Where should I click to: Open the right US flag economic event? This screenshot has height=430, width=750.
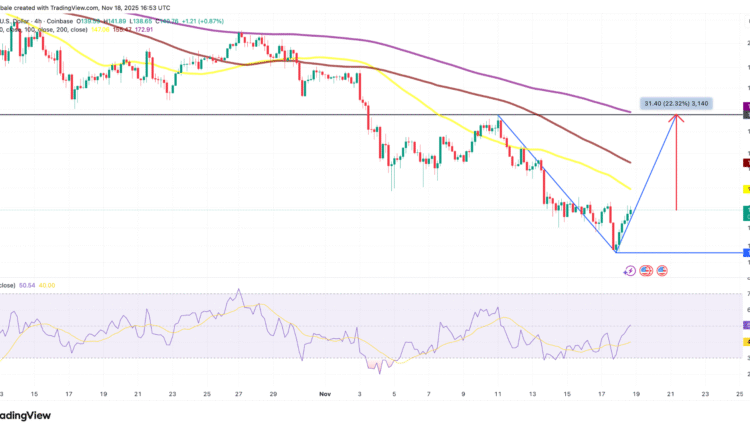pyautogui.click(x=661, y=270)
